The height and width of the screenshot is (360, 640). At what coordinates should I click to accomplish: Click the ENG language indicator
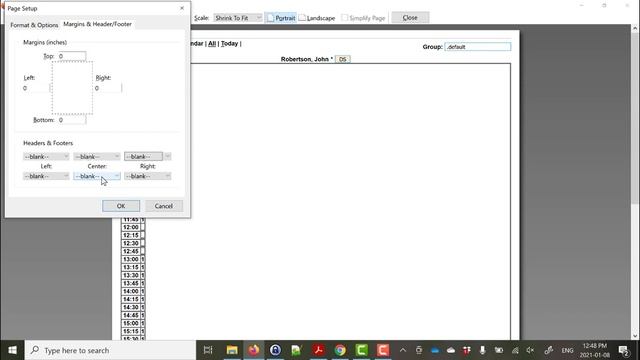(x=567, y=350)
